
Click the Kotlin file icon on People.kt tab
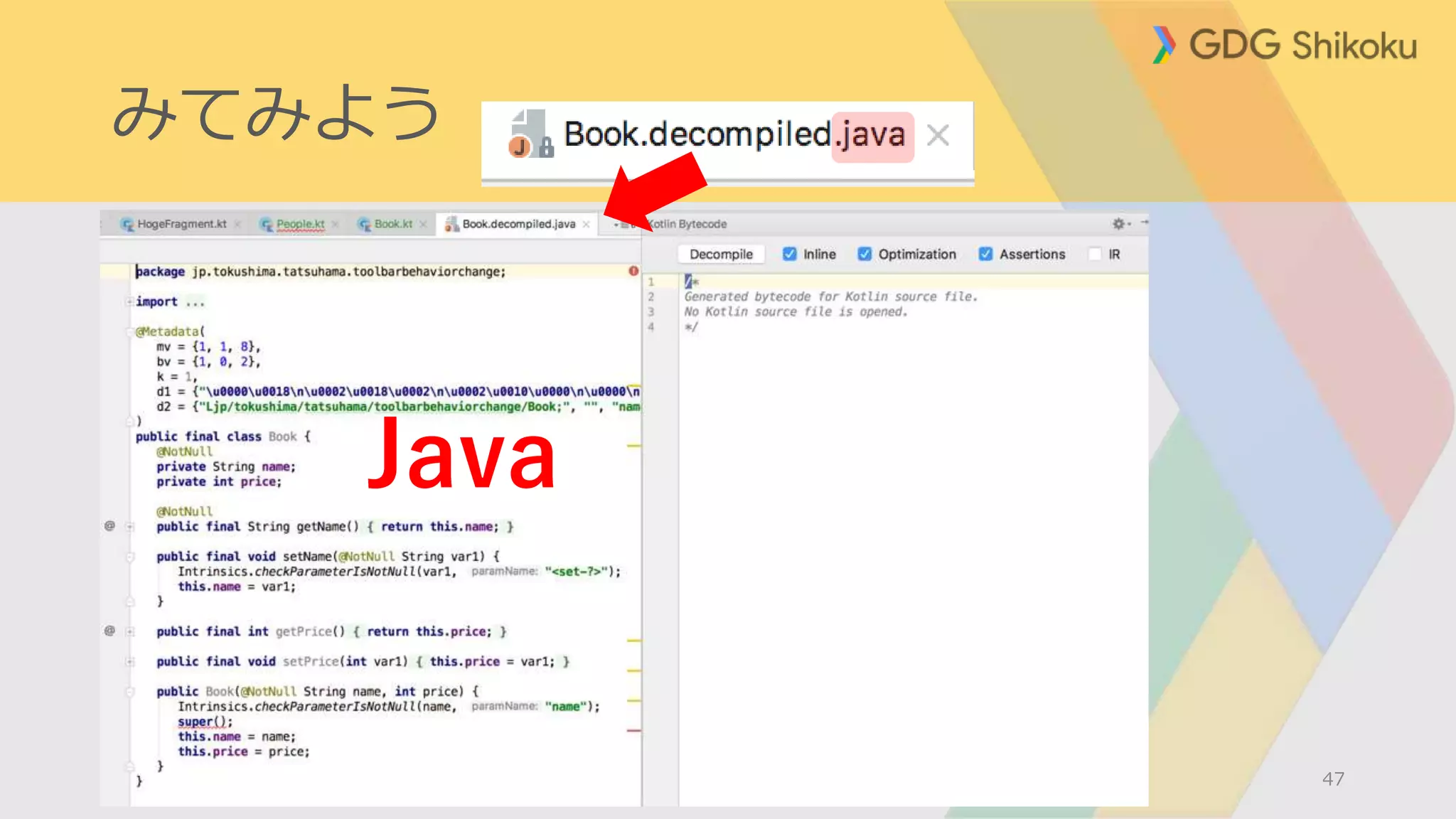click(267, 225)
